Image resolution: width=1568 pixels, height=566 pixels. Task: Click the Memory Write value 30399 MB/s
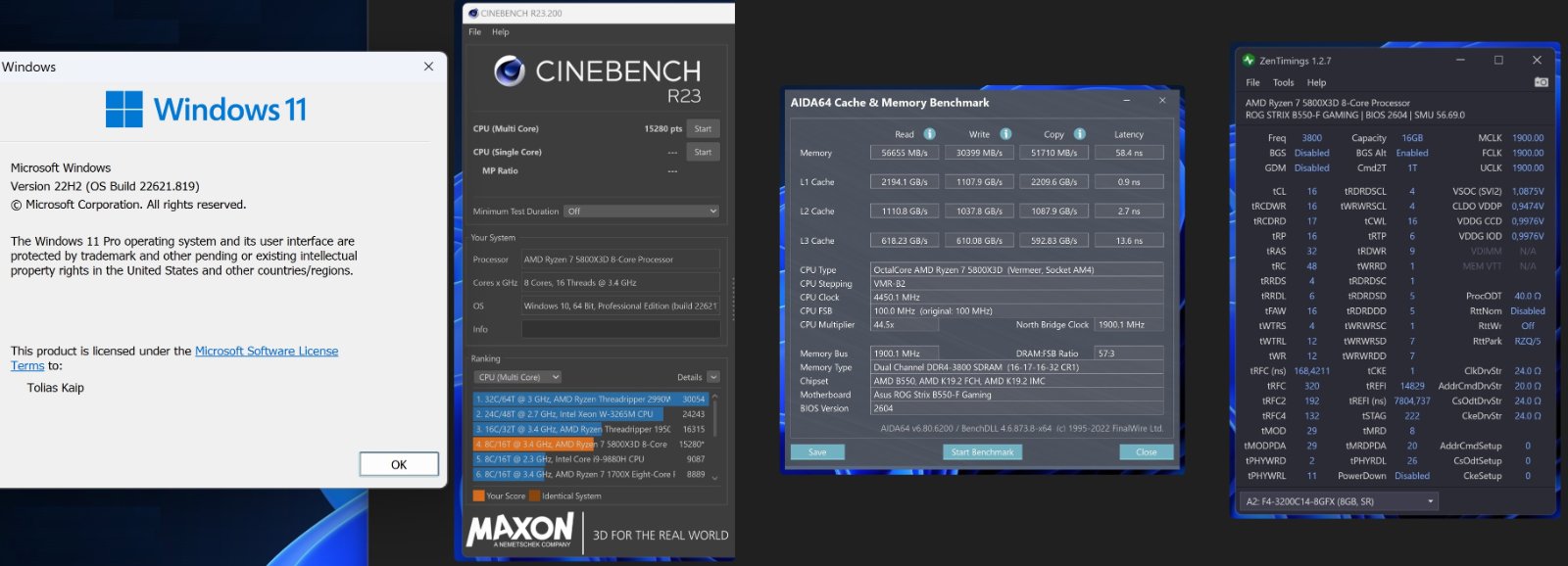coord(979,153)
